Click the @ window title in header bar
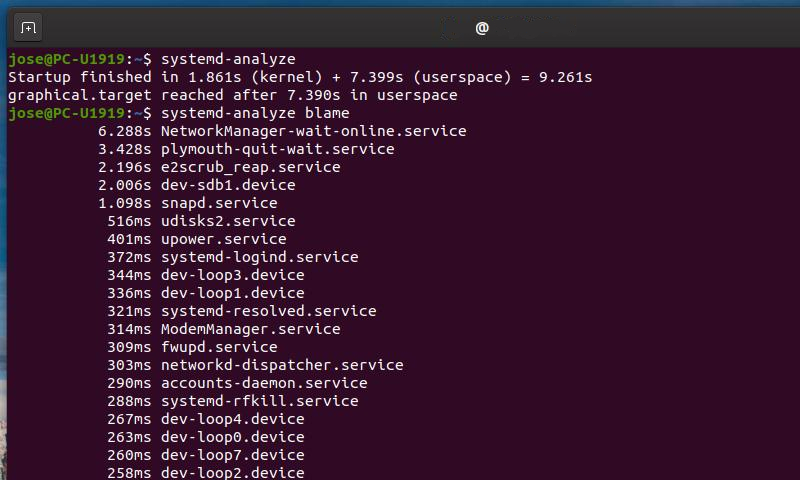800x480 pixels. (482, 28)
